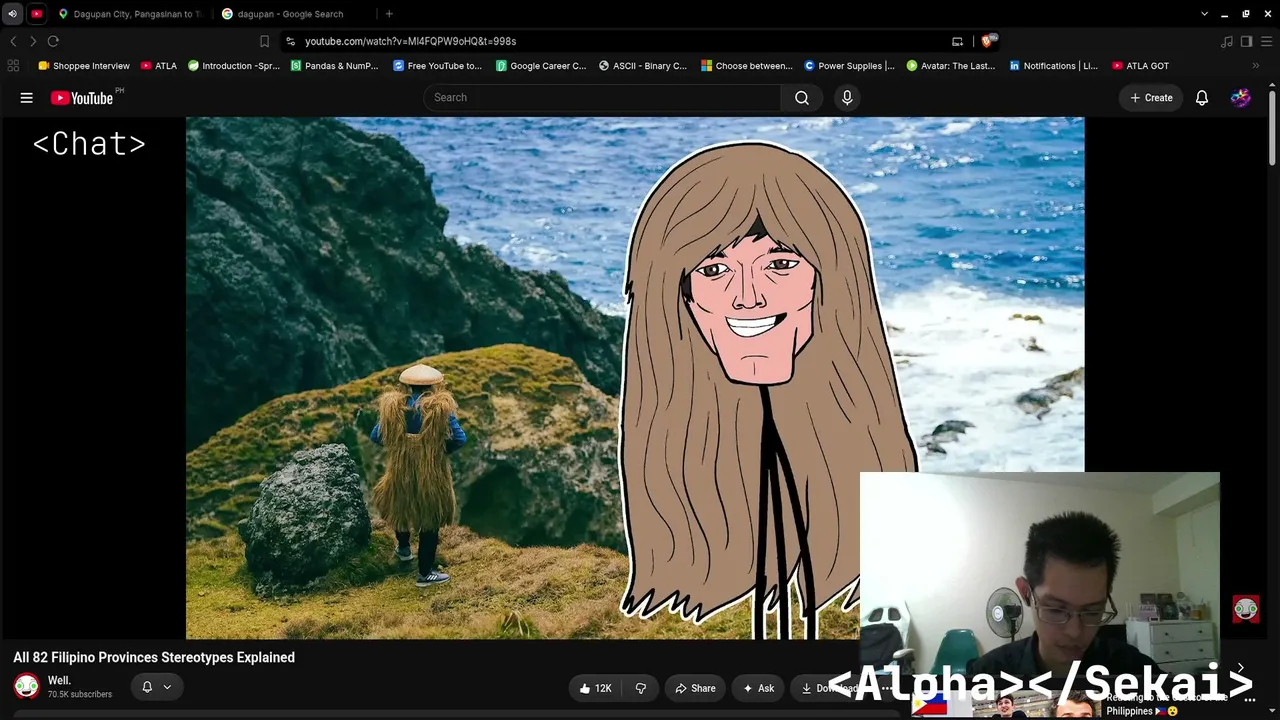Screen dimensions: 1280x720
Task: Open browser music playlist icon
Action: (1227, 41)
